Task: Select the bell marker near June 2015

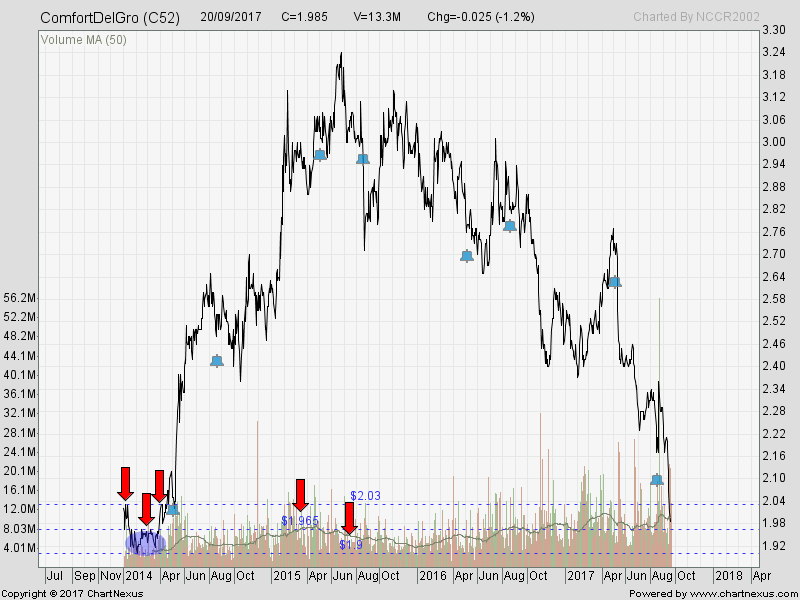Action: click(361, 157)
